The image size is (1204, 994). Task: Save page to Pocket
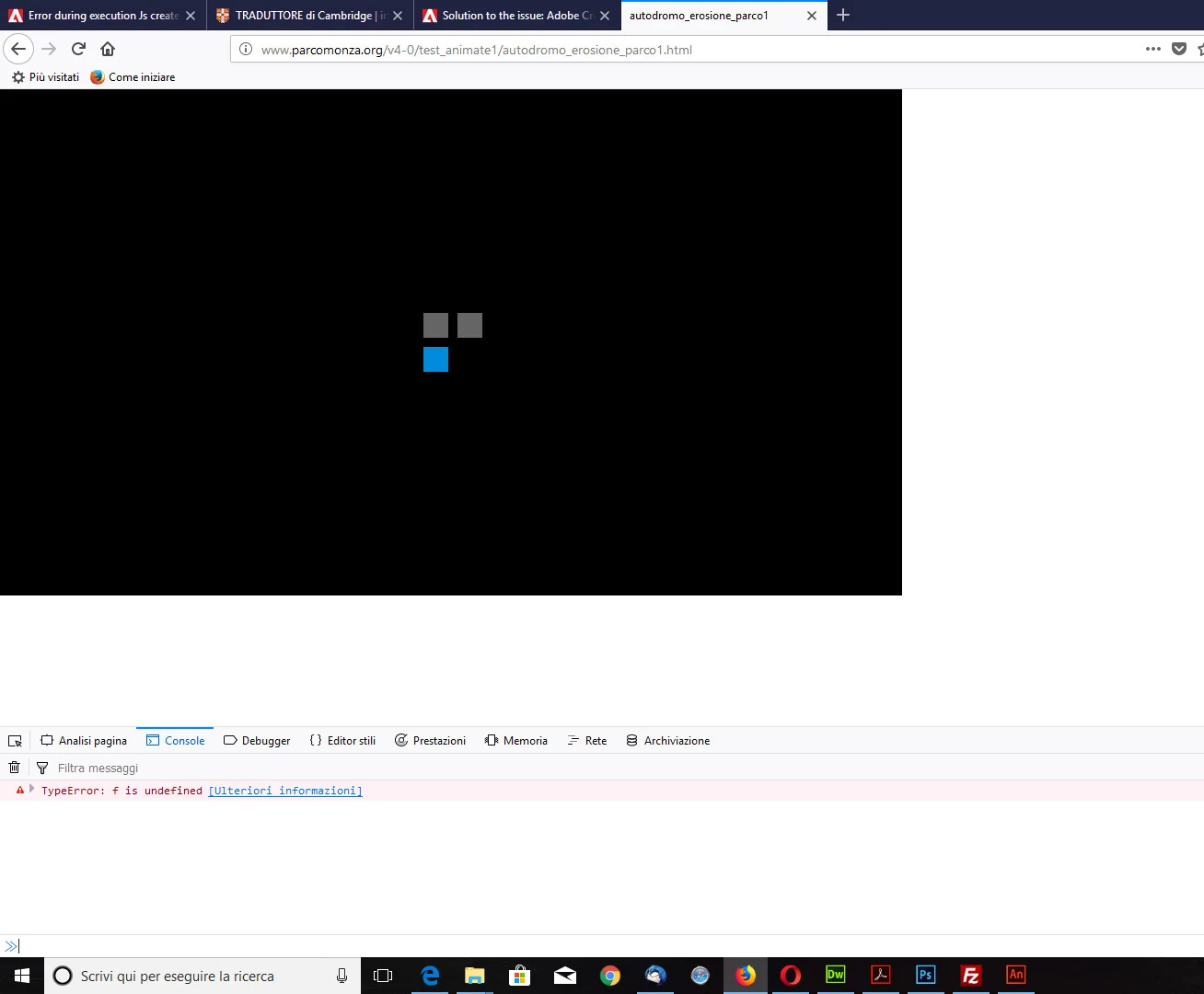(1179, 49)
